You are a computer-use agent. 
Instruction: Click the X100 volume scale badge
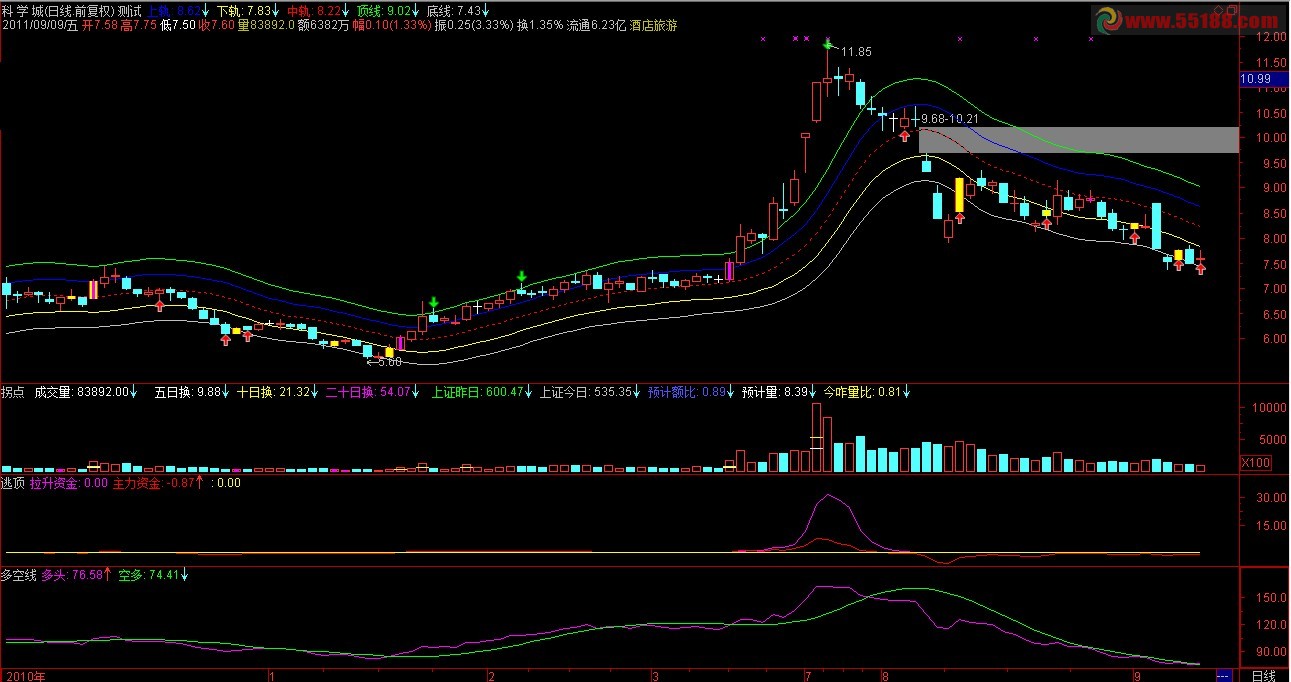[x=1254, y=463]
